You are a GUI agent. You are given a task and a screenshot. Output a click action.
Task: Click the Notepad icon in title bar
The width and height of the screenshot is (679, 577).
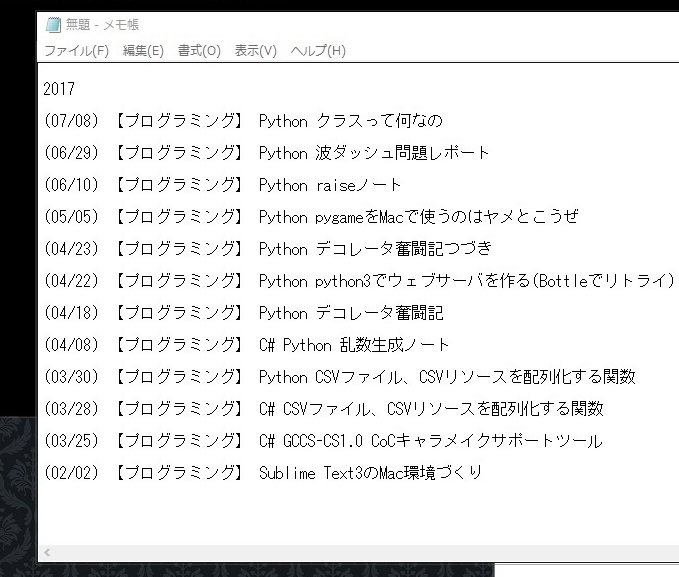point(53,25)
